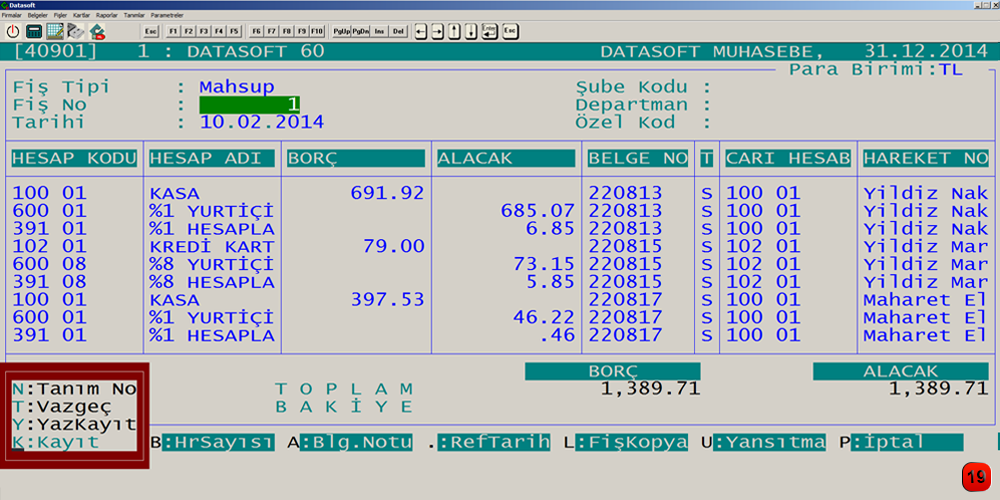This screenshot has height=500, width=1000.
Task: Click the spreadsheet with pencil toolbar icon
Action: [x=55, y=31]
